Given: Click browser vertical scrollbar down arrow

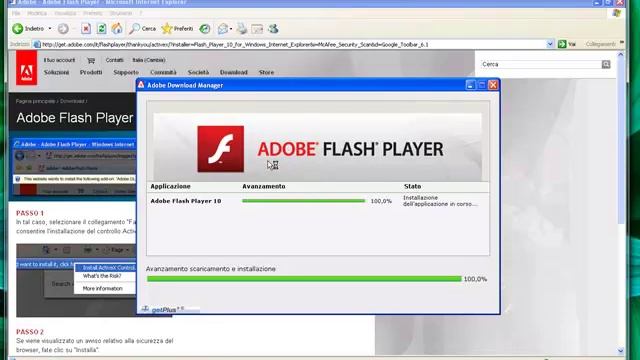Looking at the screenshot, I should click(621, 351).
